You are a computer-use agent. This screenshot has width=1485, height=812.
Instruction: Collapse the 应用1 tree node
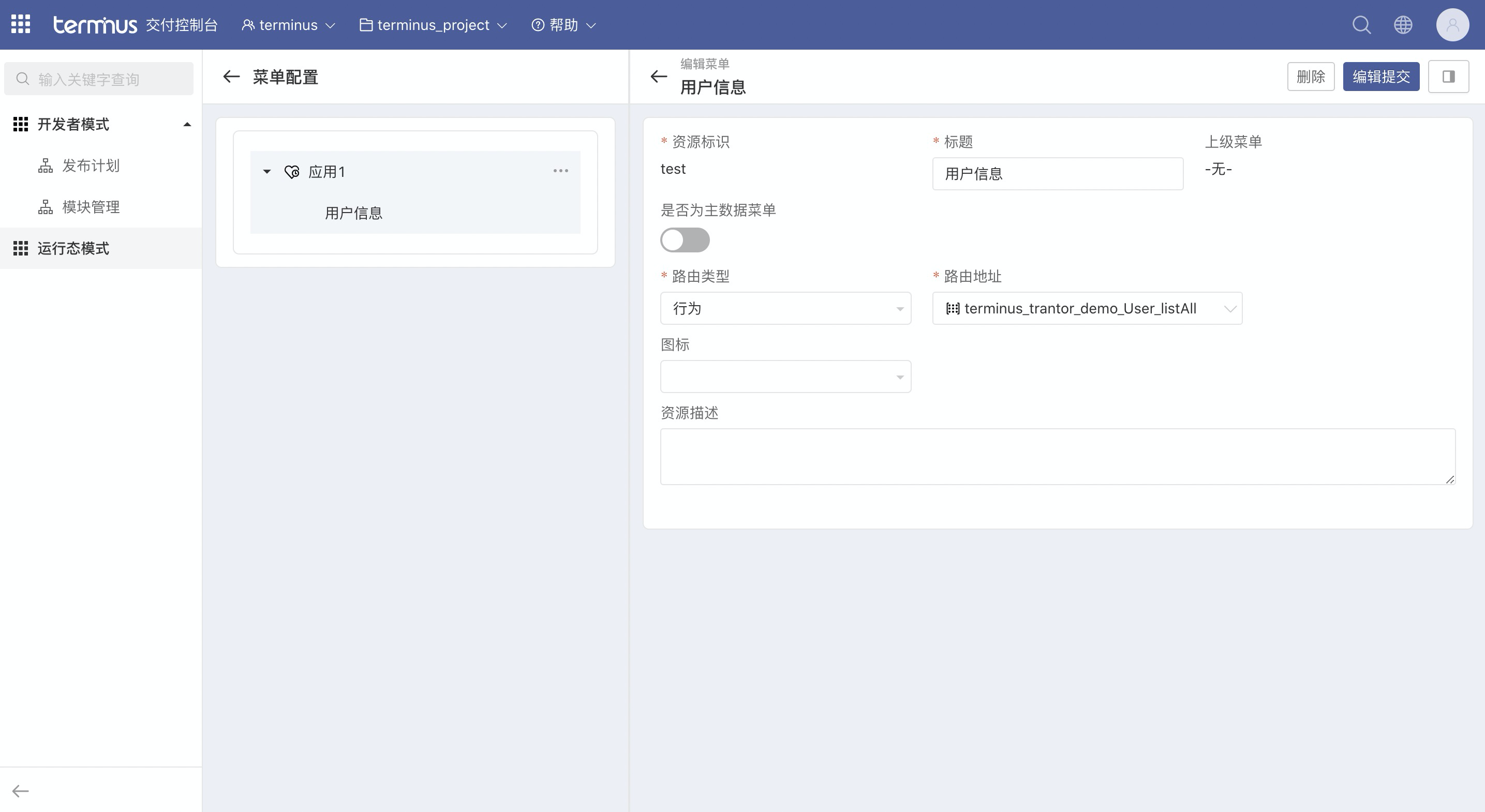(267, 172)
